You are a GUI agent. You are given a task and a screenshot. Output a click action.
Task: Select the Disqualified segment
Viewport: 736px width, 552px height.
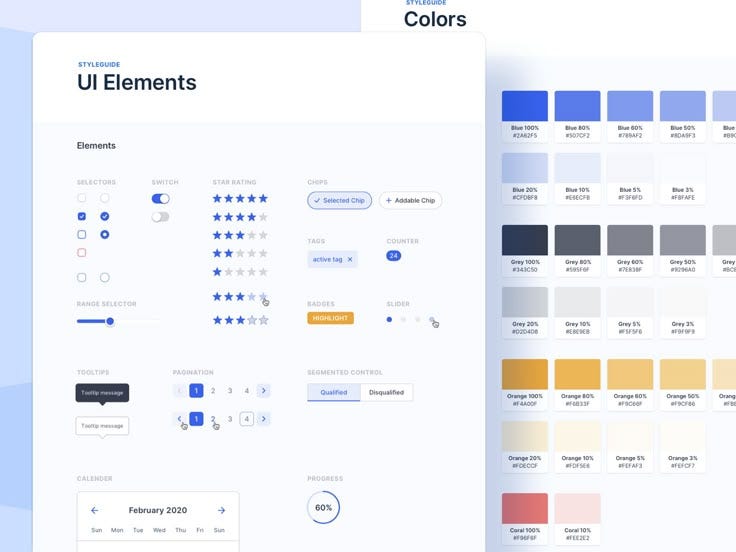(386, 392)
